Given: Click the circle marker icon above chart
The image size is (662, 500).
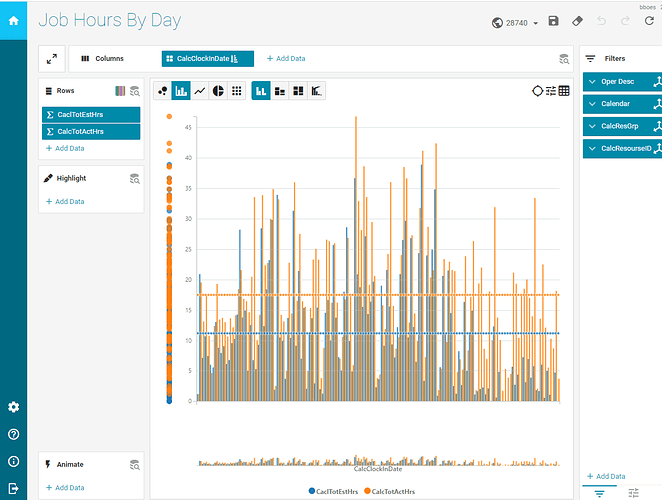Looking at the screenshot, I should [537, 91].
